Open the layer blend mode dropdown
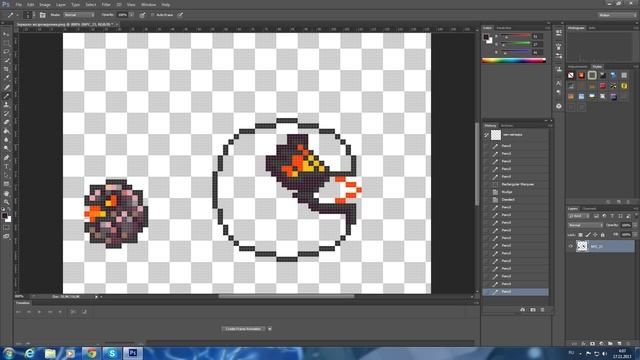 click(585, 225)
